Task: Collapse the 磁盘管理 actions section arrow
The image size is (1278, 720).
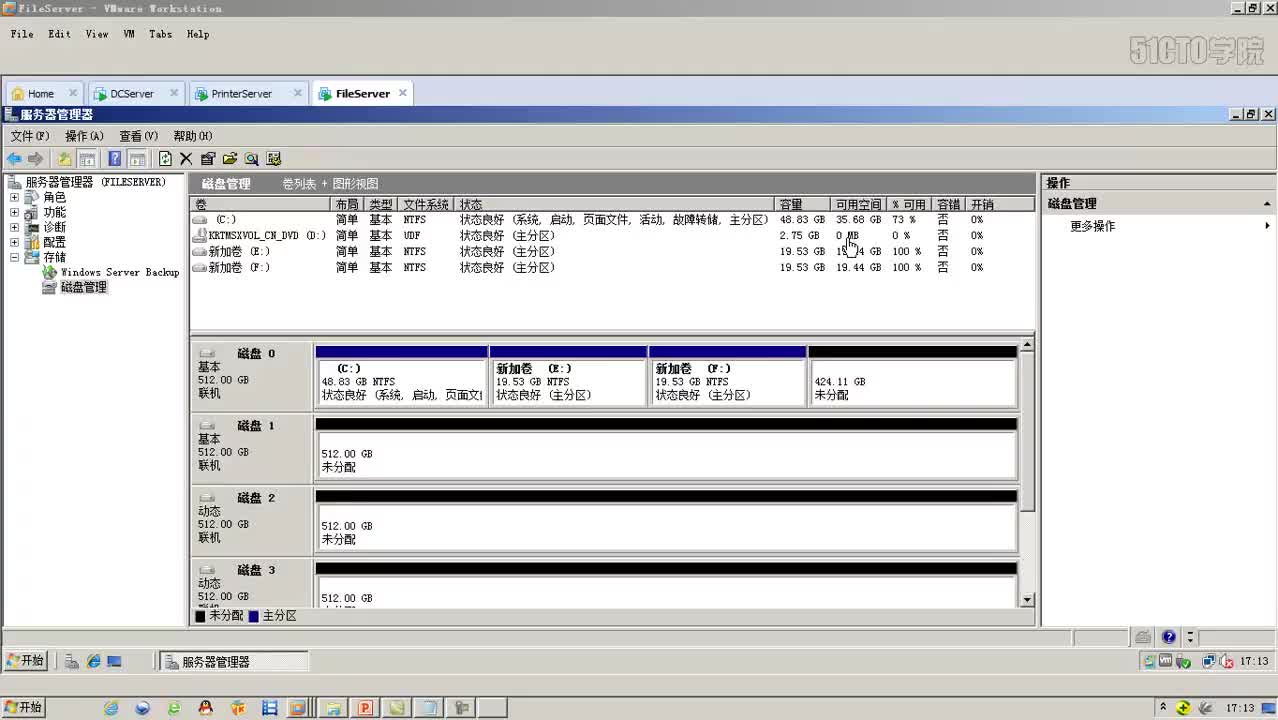Action: (1267, 204)
